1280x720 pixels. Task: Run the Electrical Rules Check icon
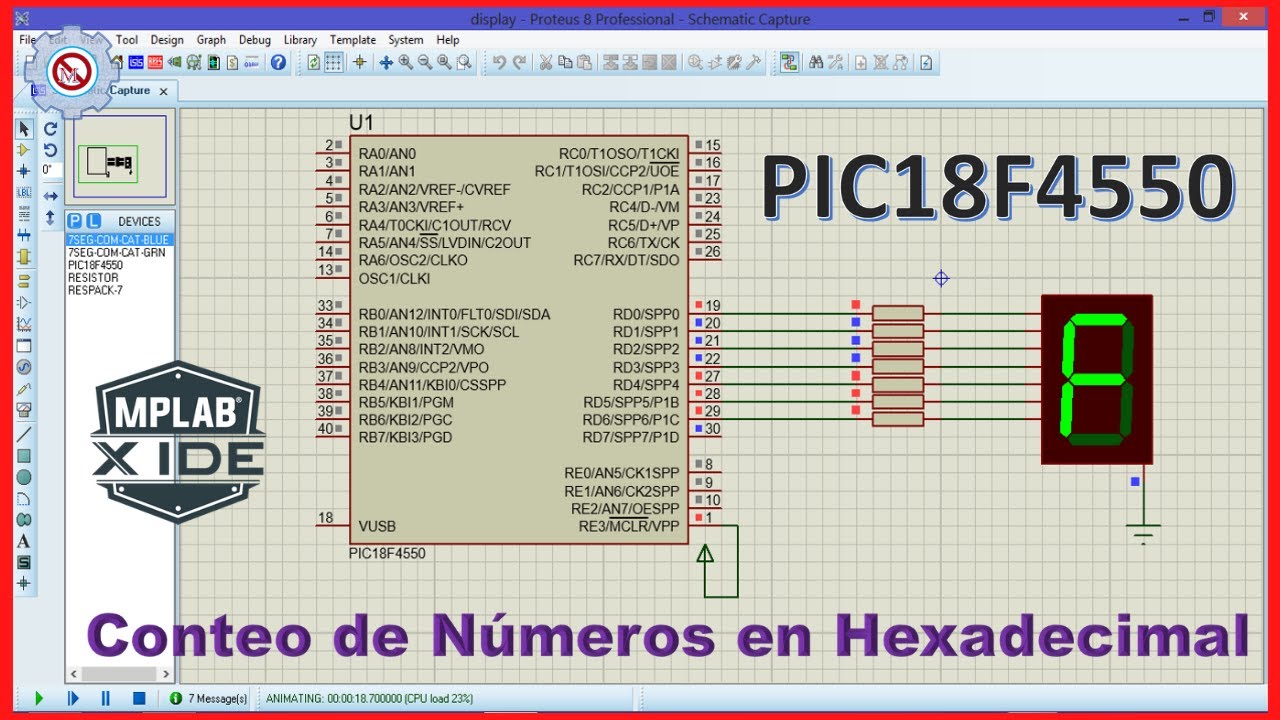click(926, 62)
